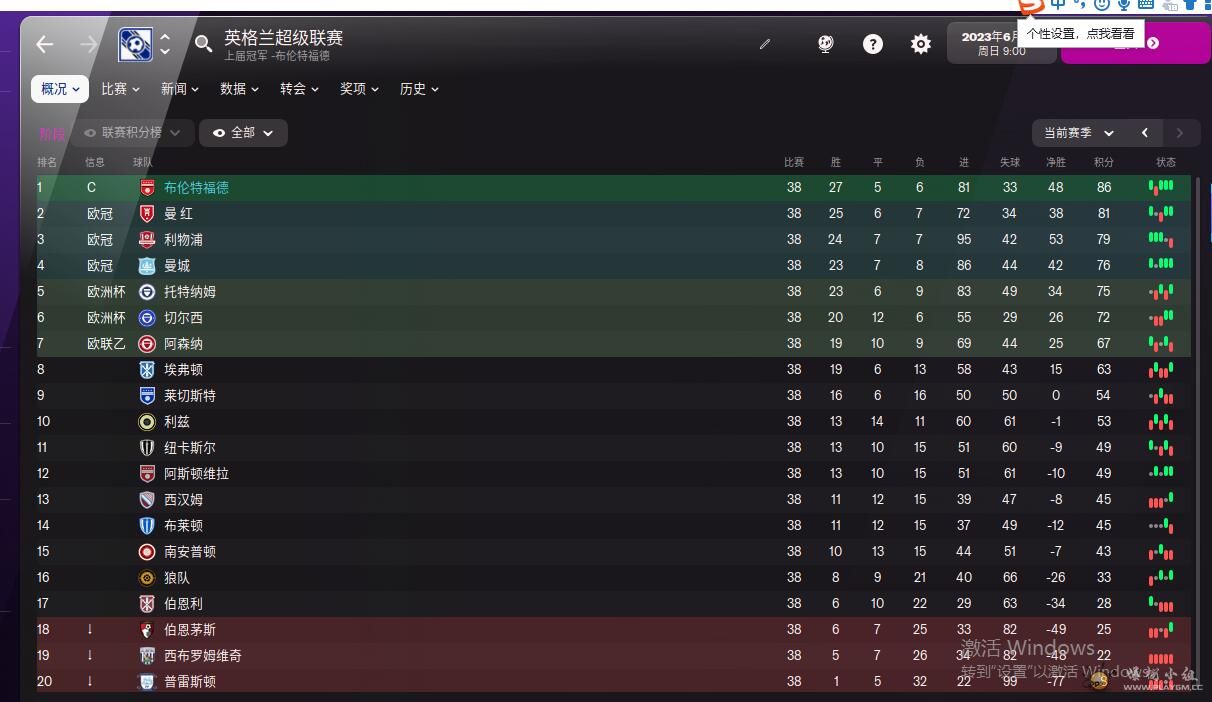Screen dimensions: 1212x702
Task: Click the club badge in header
Action: tap(135, 44)
